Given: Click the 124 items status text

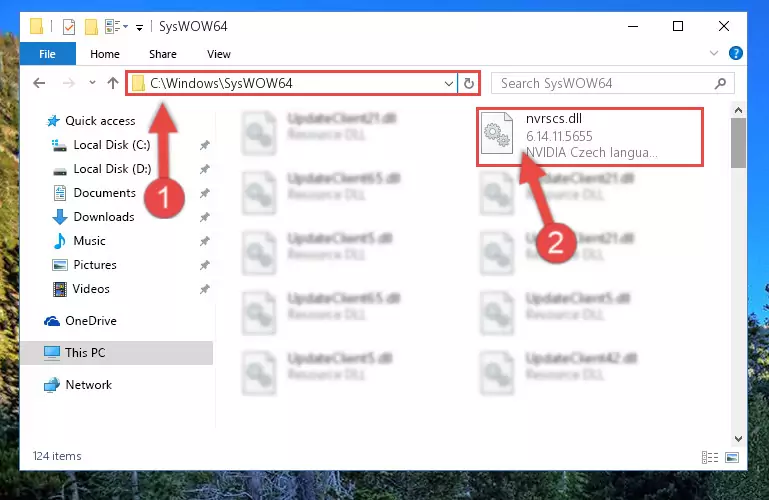Looking at the screenshot, I should point(57,456).
